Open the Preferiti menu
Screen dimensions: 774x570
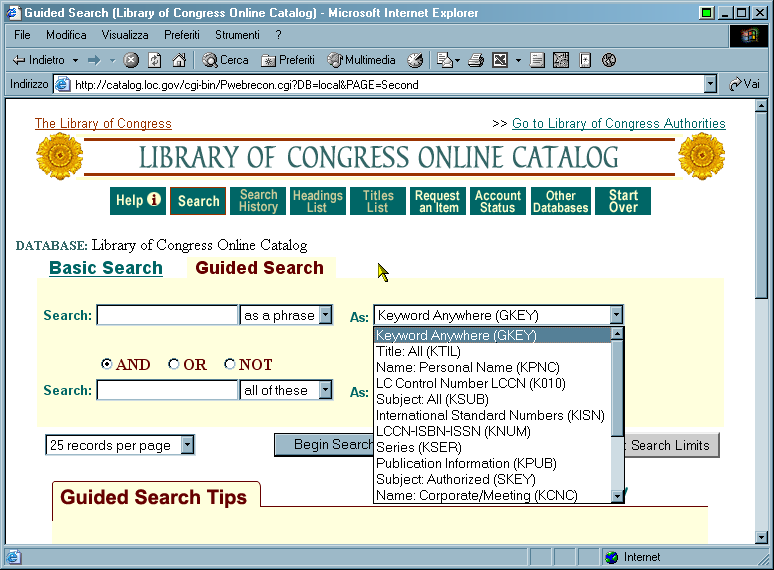pyautogui.click(x=182, y=35)
